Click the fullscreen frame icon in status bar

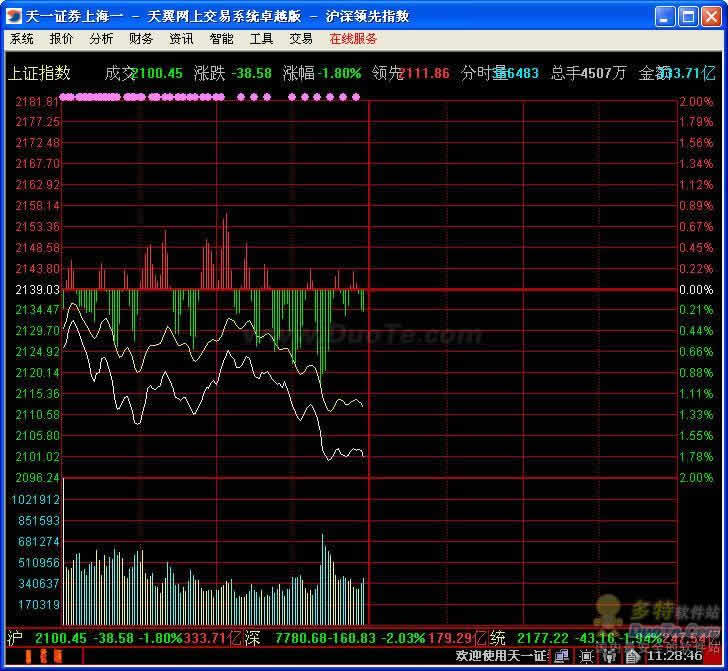pyautogui.click(x=586, y=656)
